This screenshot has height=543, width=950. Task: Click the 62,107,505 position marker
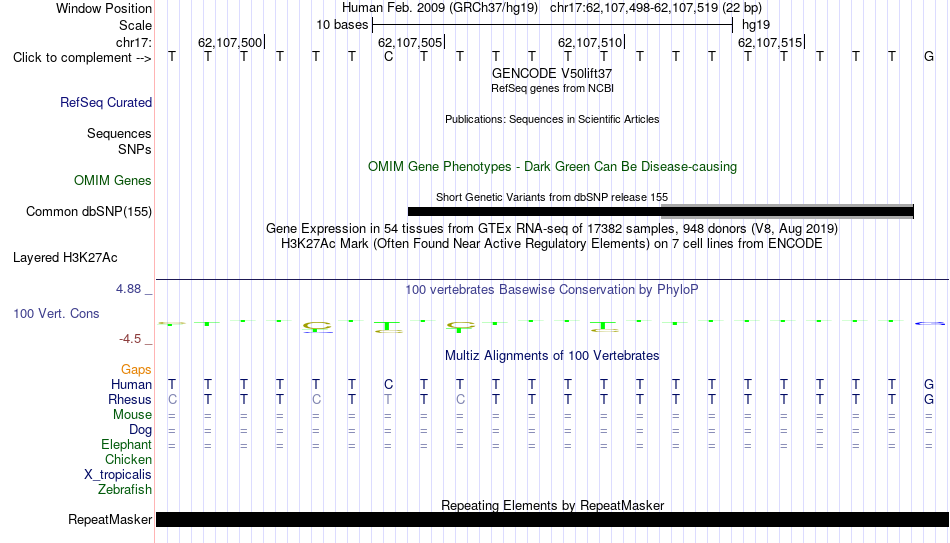(410, 42)
